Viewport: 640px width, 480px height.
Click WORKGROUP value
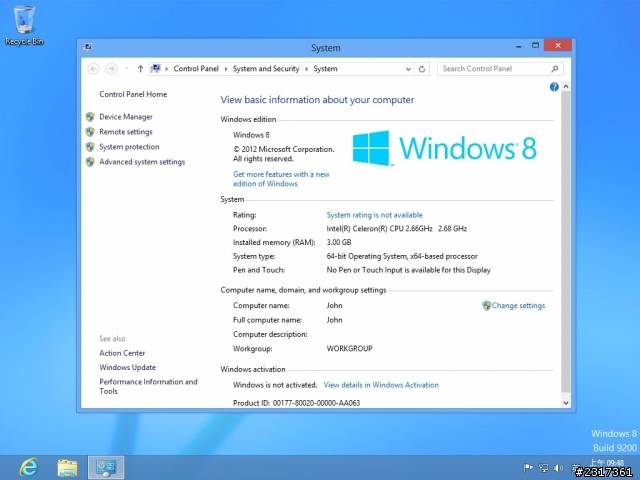click(349, 349)
